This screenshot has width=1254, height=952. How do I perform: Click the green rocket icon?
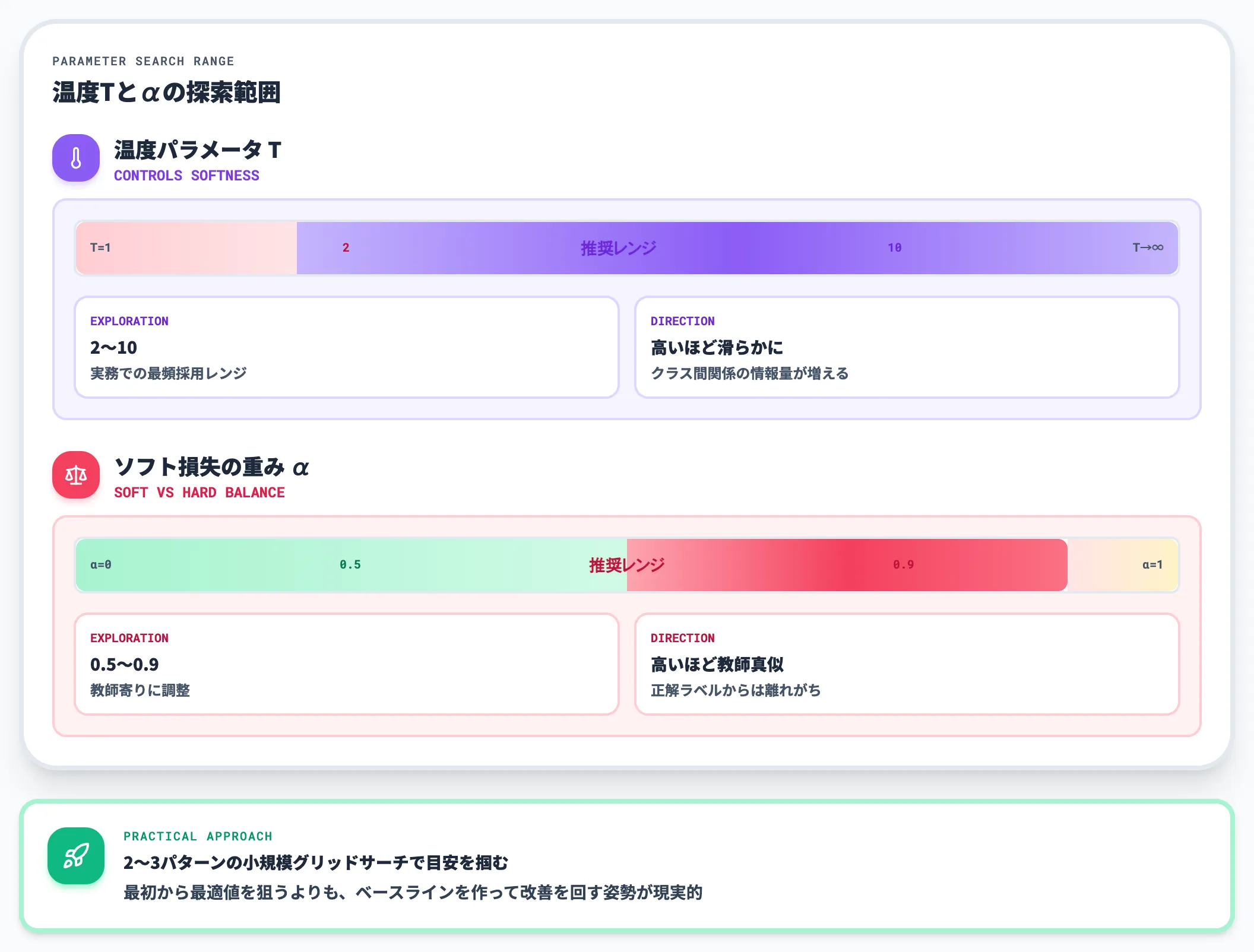pyautogui.click(x=76, y=856)
